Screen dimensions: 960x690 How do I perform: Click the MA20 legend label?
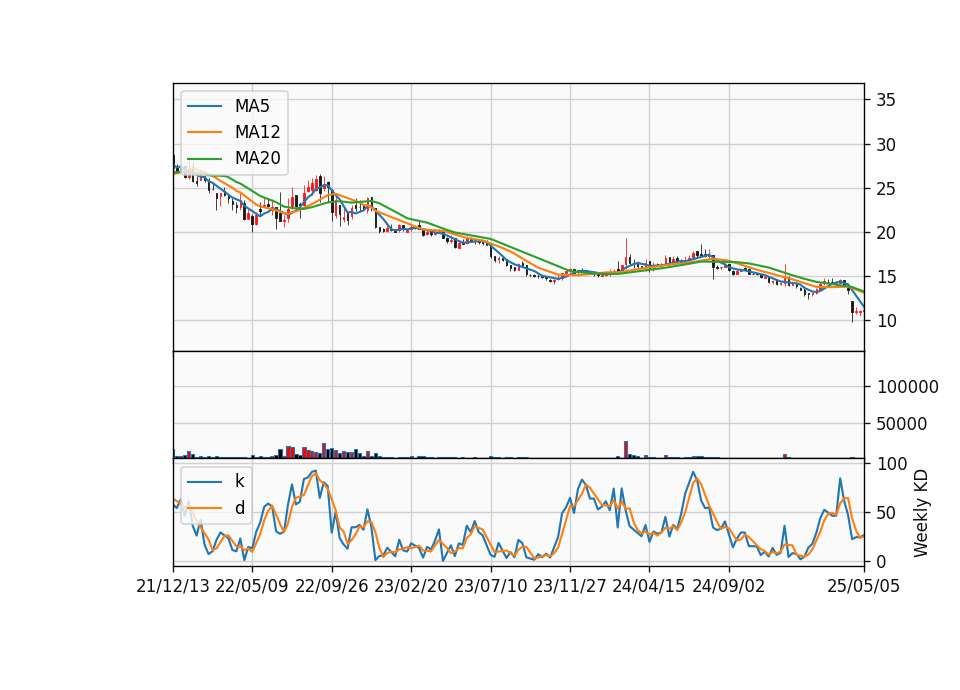coord(257,158)
